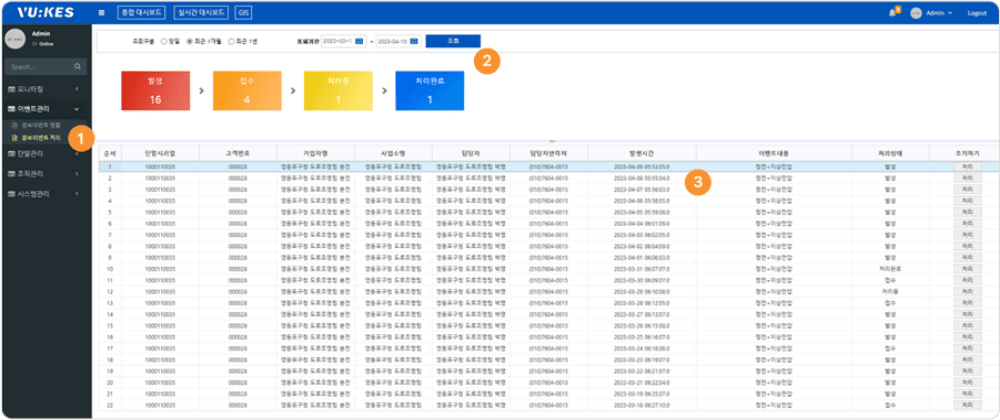Screen dimensions: 1000x420
Task: Switch to the GIS tab
Action: tap(243, 13)
